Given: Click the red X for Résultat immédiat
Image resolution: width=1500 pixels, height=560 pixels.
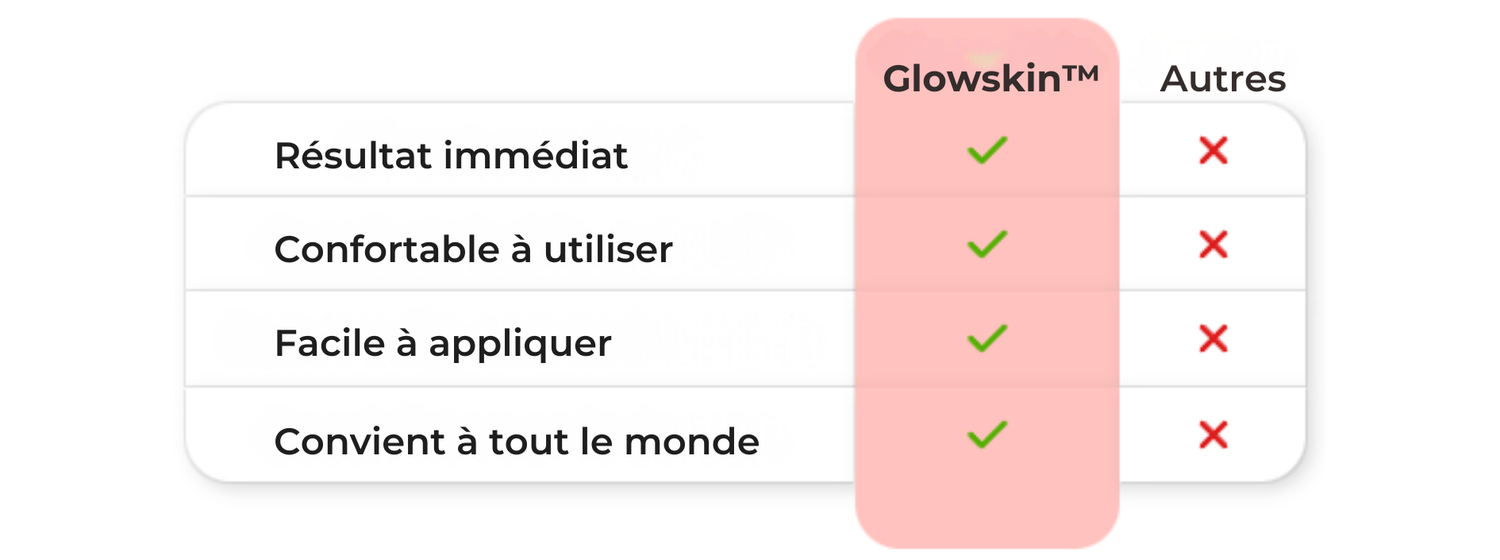Looking at the screenshot, I should [x=1213, y=152].
